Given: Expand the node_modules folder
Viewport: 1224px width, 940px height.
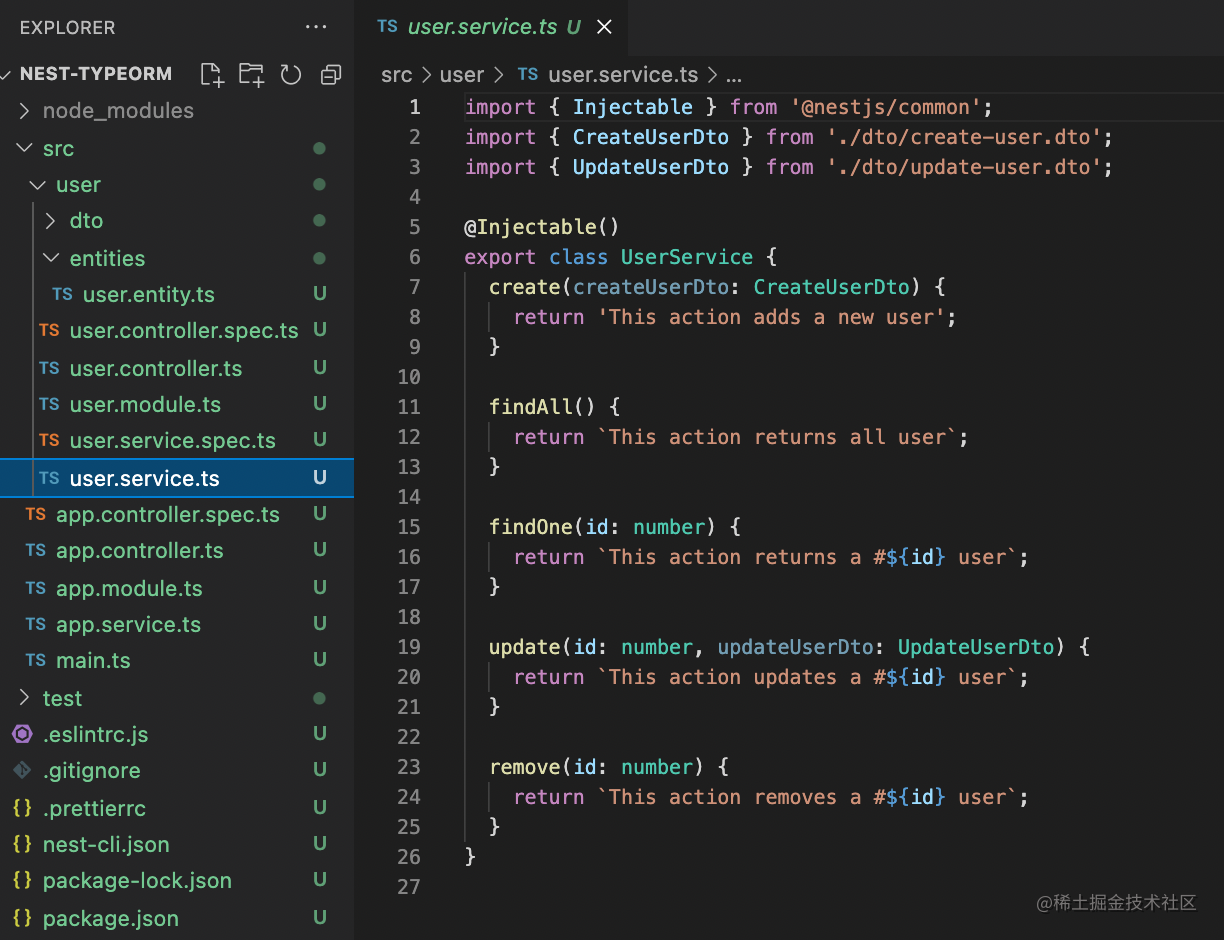Looking at the screenshot, I should point(25,111).
